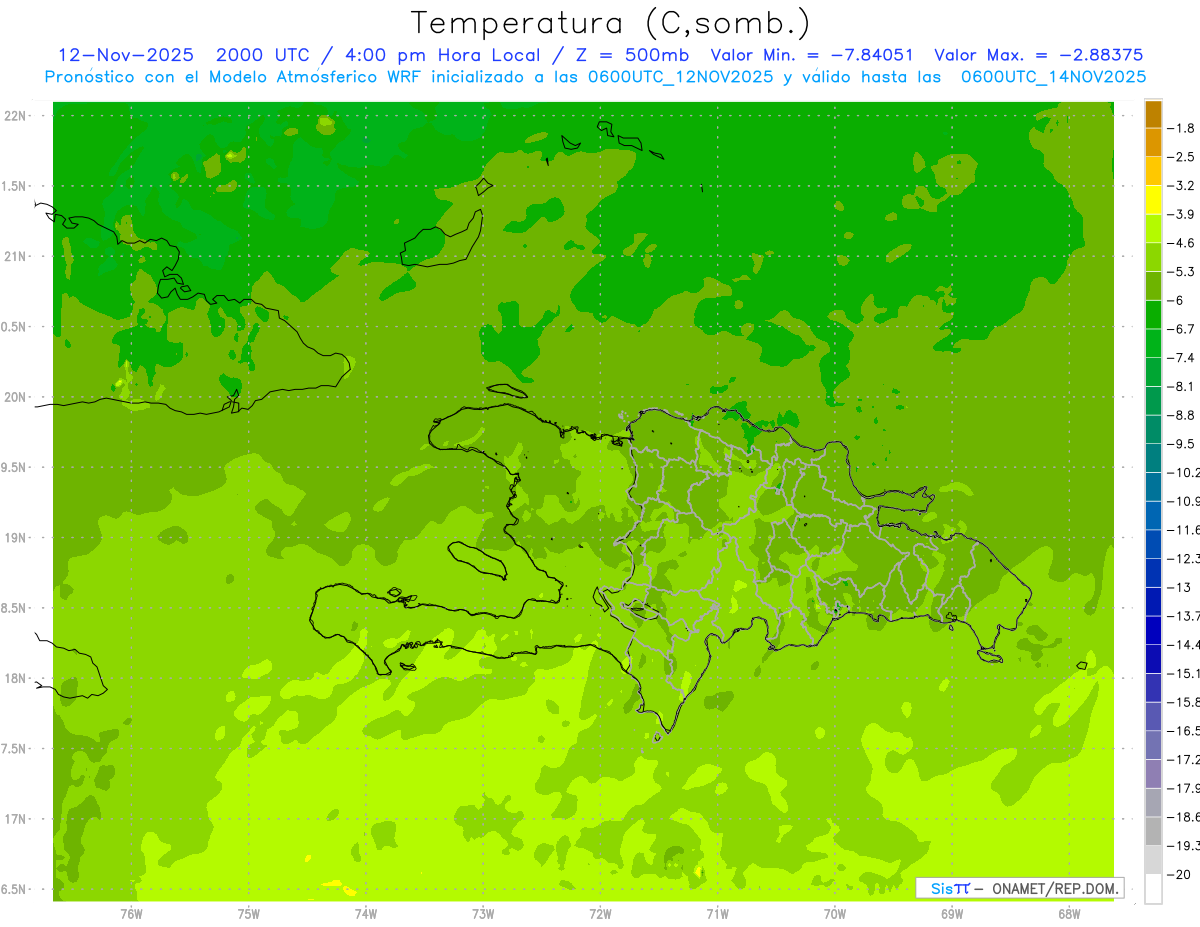Image resolution: width=1200 pixels, height=927 pixels.
Task: Click the '69W' longitude axis label
Action: [x=952, y=914]
